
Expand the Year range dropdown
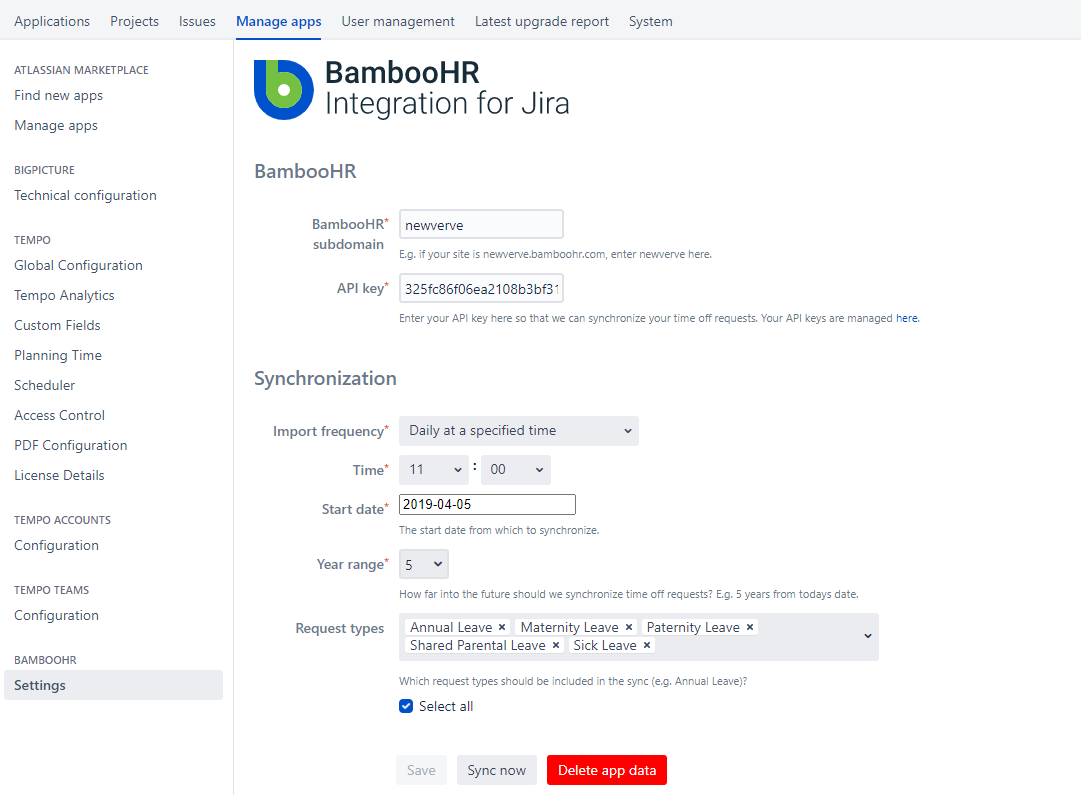[423, 565]
